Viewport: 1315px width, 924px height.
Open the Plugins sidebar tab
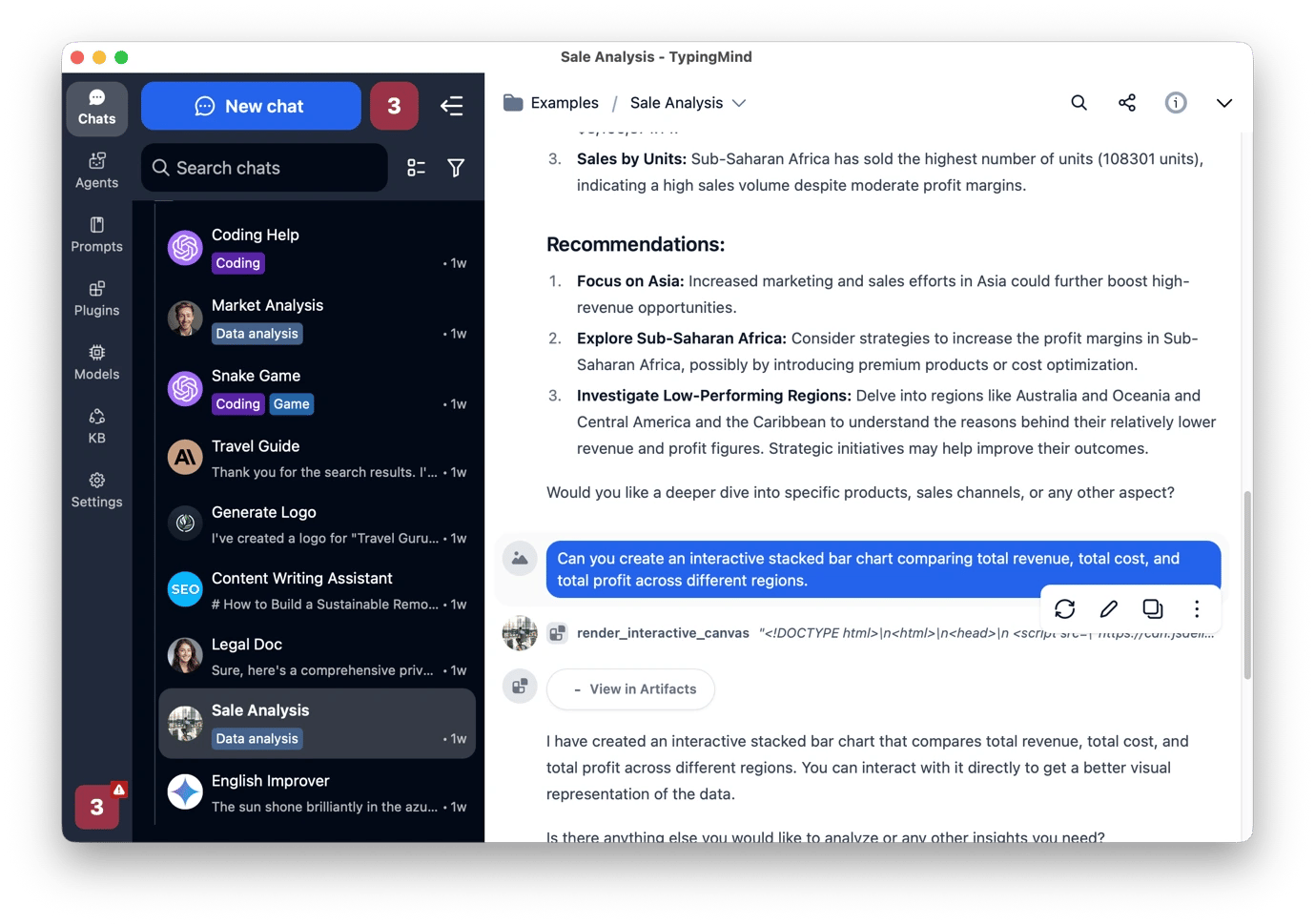coord(96,298)
